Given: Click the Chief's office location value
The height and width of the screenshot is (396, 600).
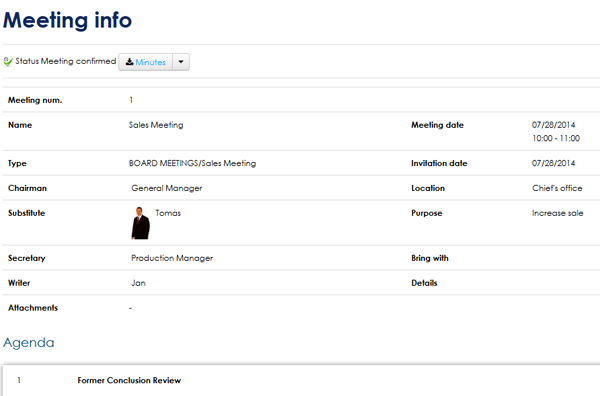Looking at the screenshot, I should click(557, 188).
